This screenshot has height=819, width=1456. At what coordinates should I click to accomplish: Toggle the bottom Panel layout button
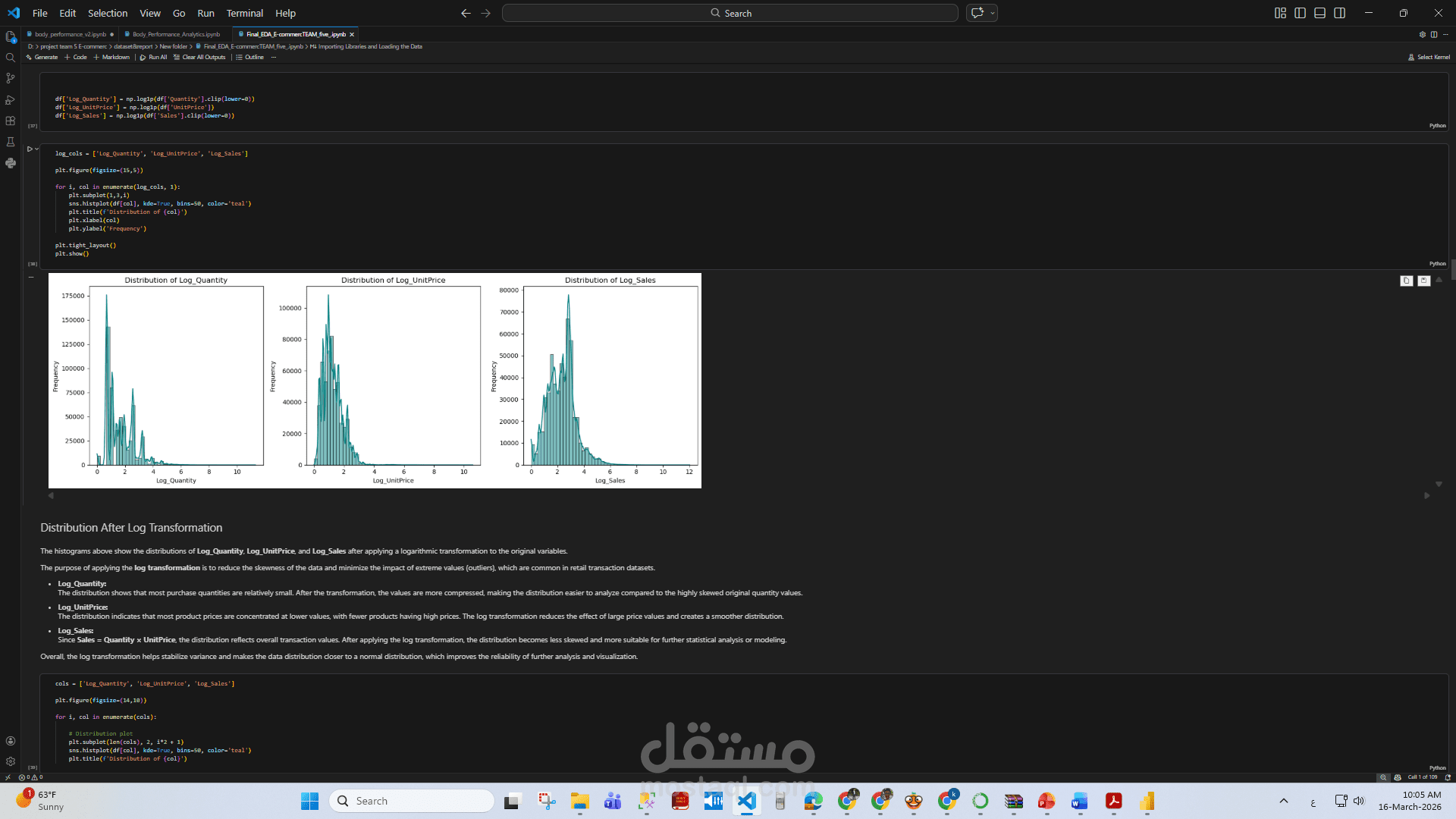[x=1319, y=13]
